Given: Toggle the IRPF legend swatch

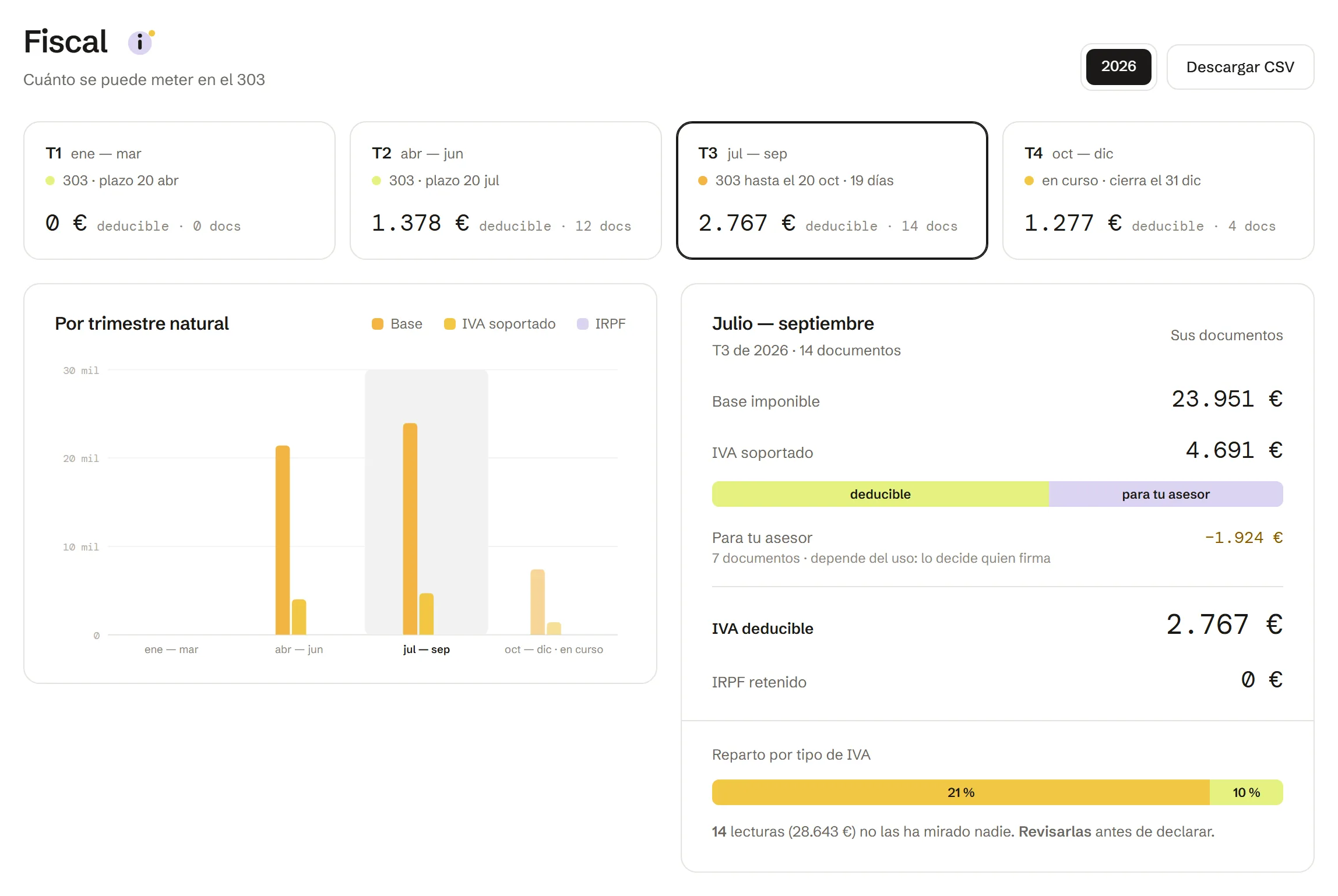Looking at the screenshot, I should [582, 324].
